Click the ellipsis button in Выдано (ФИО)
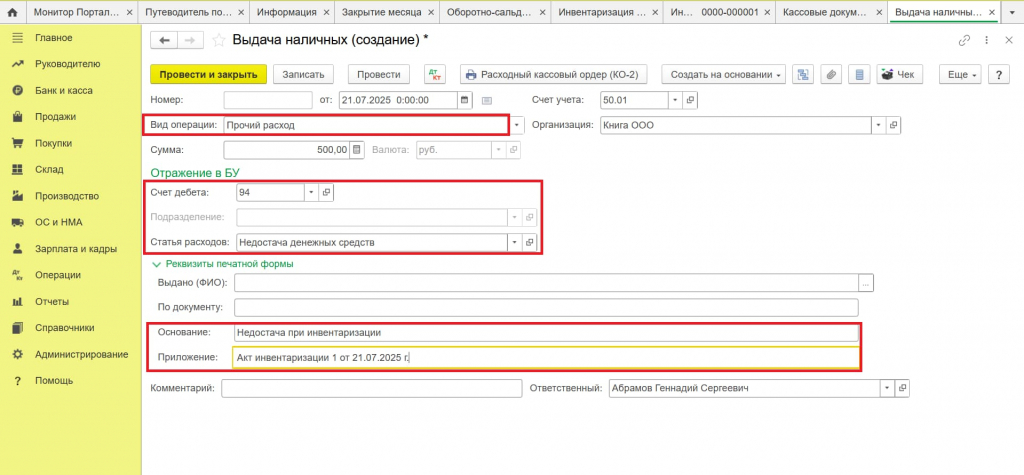 (x=866, y=283)
